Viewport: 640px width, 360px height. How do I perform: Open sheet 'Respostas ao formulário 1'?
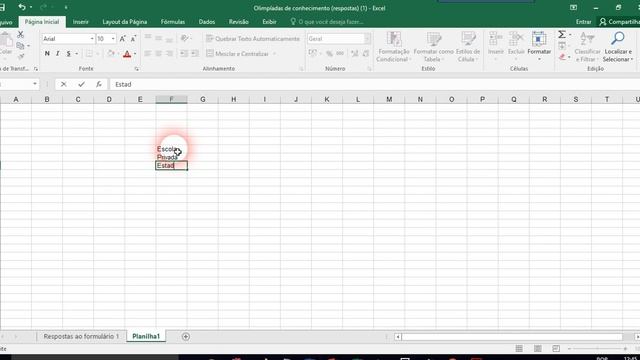(81, 336)
